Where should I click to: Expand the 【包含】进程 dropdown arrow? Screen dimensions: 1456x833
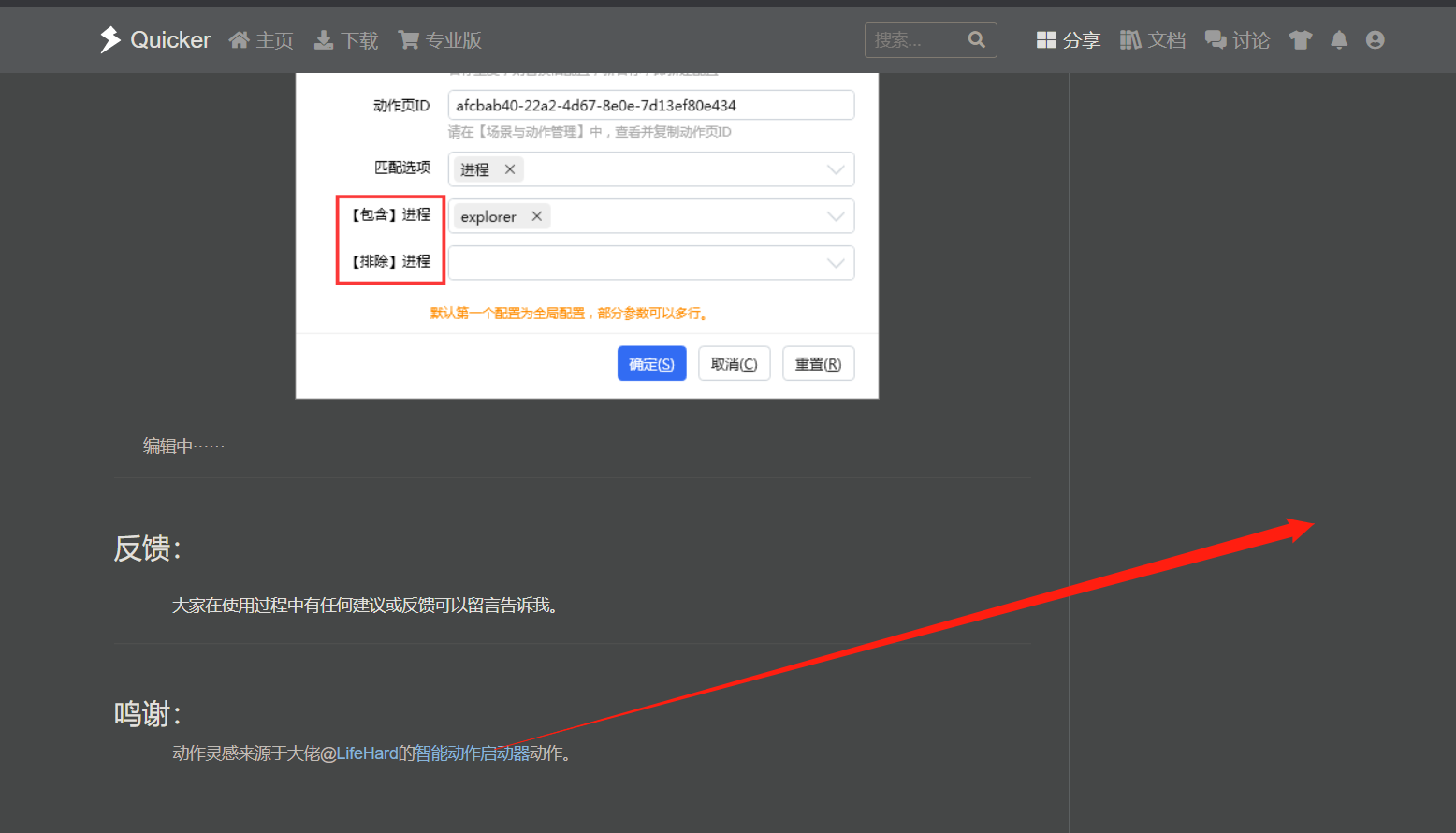tap(836, 216)
